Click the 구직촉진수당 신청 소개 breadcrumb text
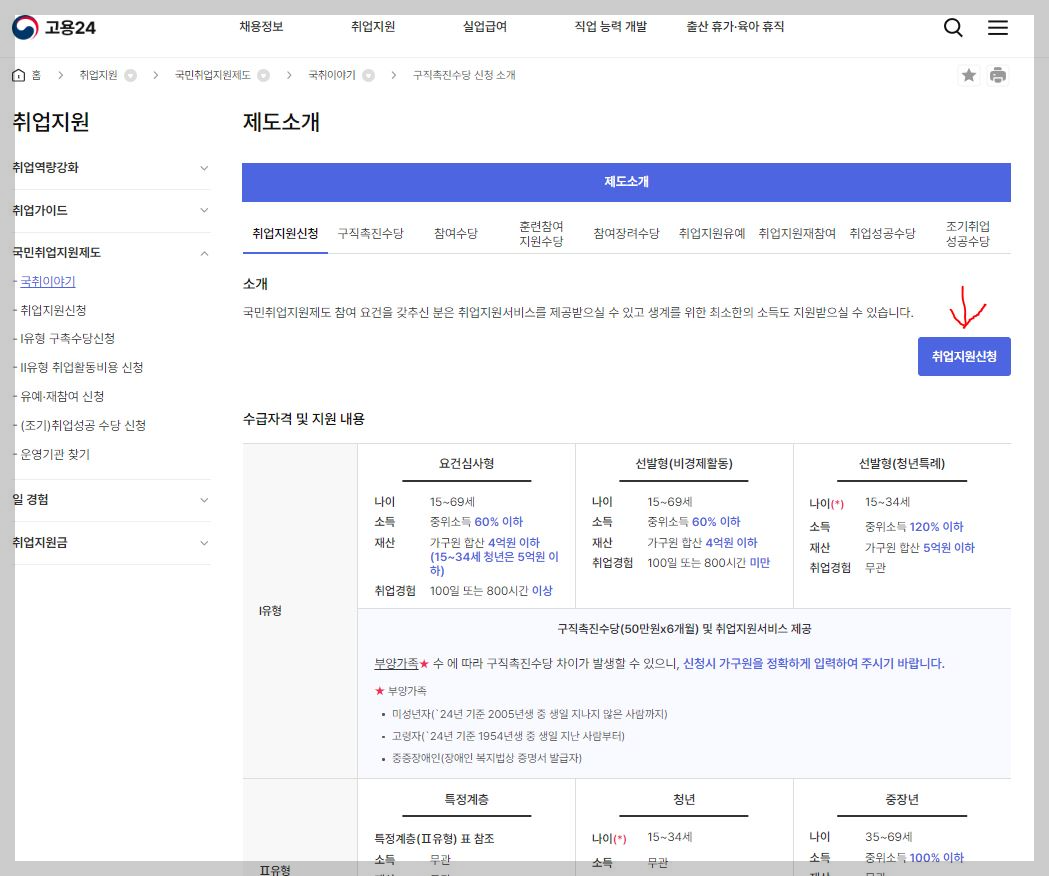 464,75
